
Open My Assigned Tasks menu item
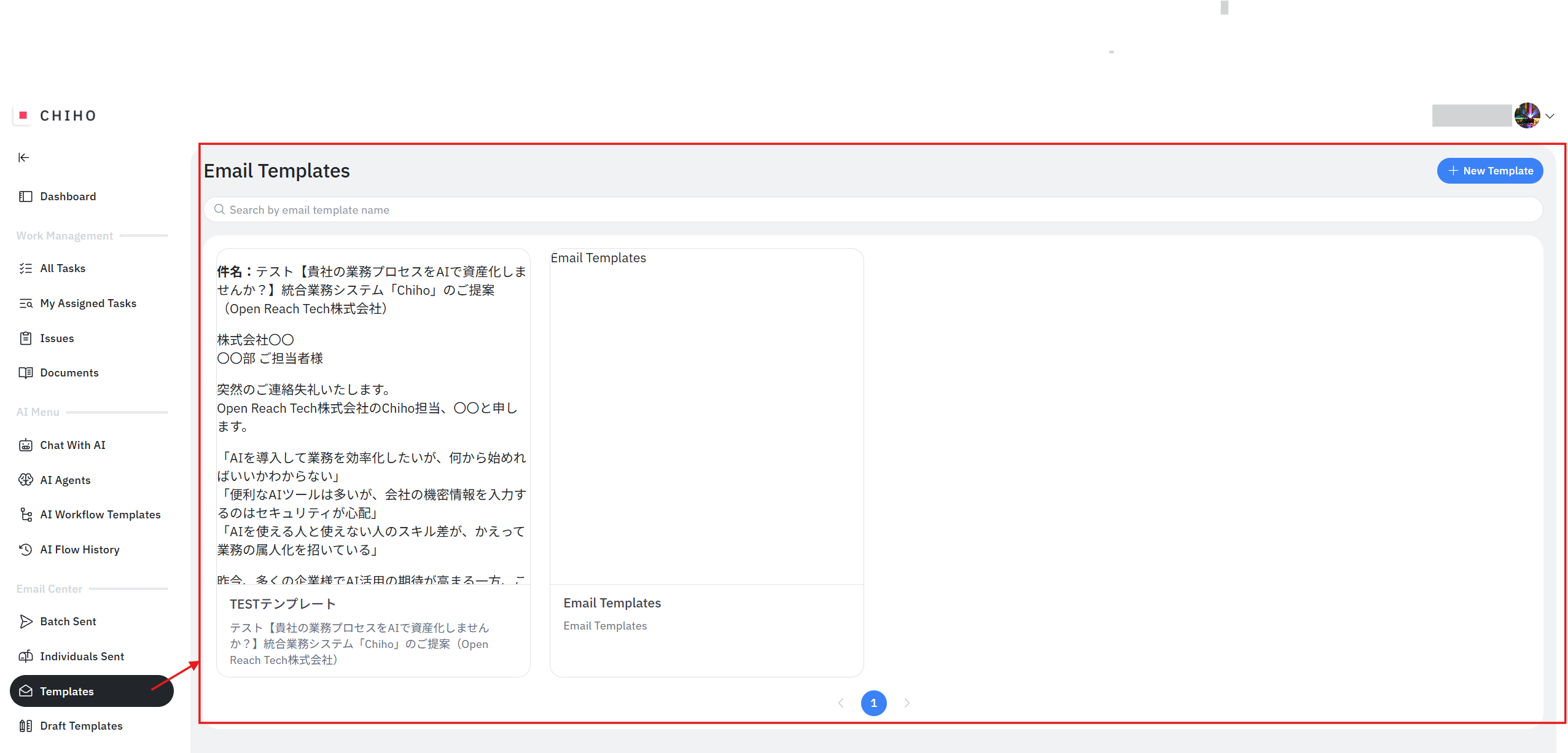[88, 303]
